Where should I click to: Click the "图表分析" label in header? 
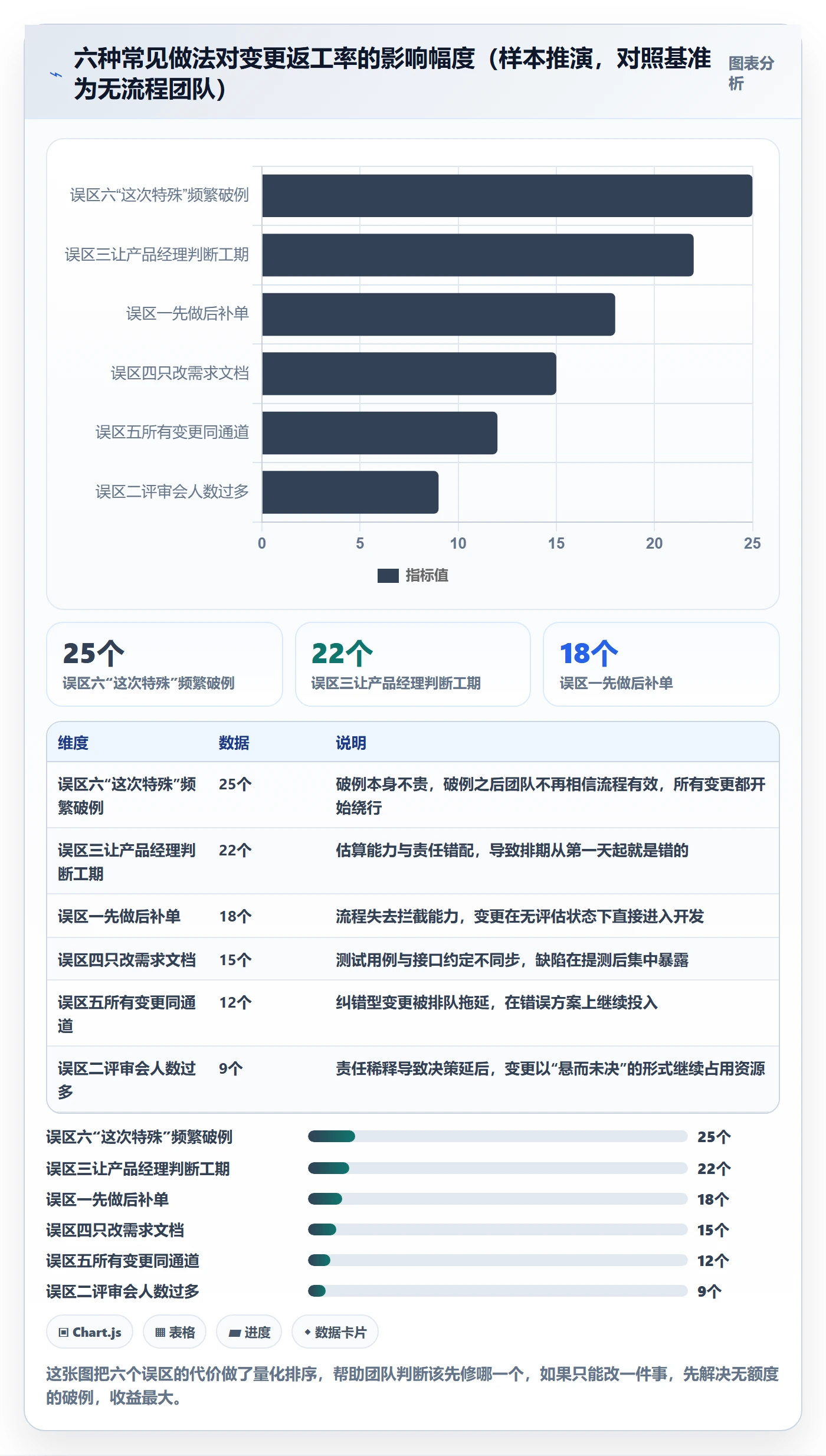tap(751, 73)
